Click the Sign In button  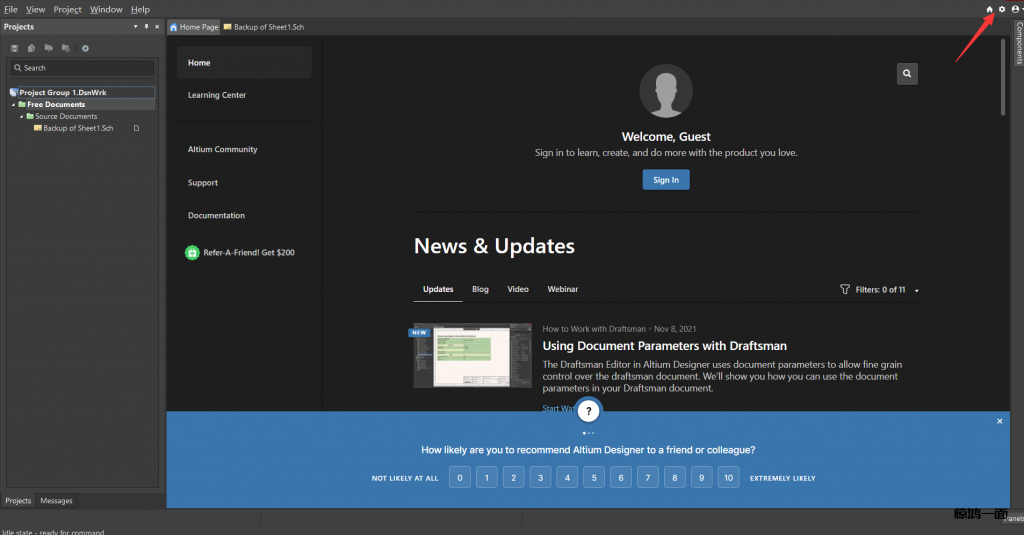click(665, 180)
